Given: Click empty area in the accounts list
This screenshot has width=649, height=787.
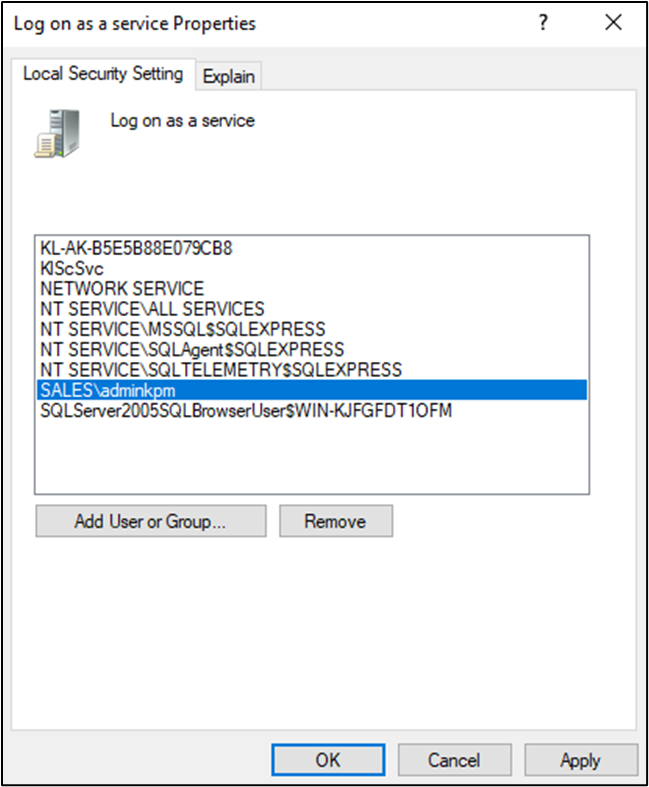Looking at the screenshot, I should tap(312, 457).
